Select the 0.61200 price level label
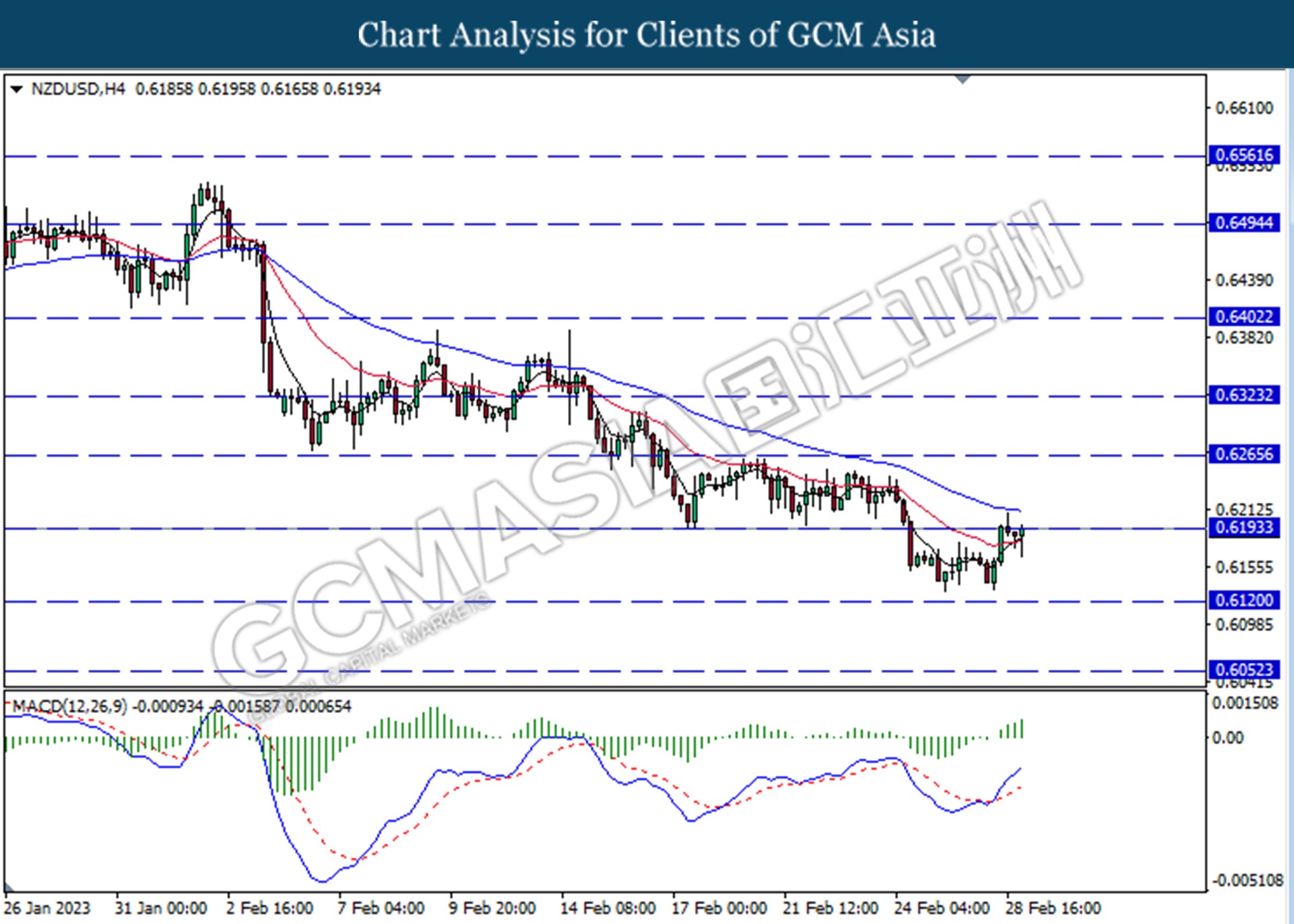 (x=1244, y=600)
